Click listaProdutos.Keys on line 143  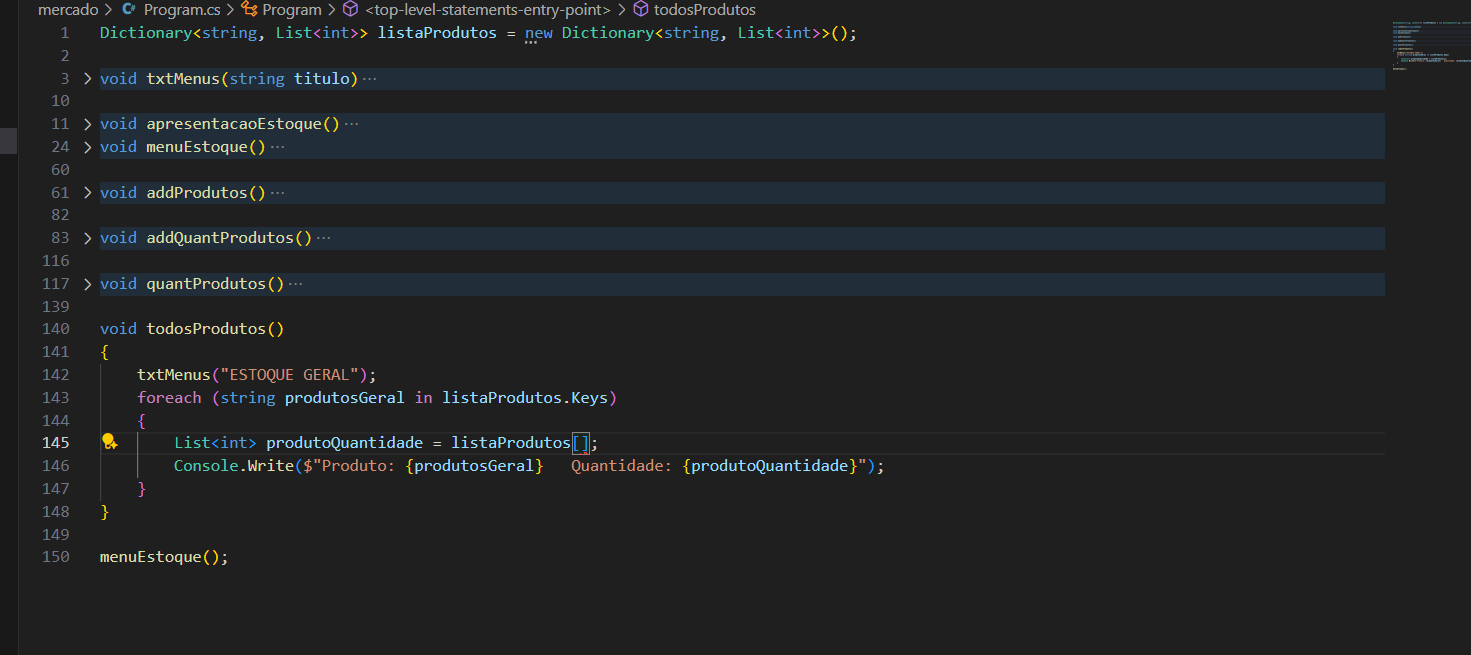(525, 398)
